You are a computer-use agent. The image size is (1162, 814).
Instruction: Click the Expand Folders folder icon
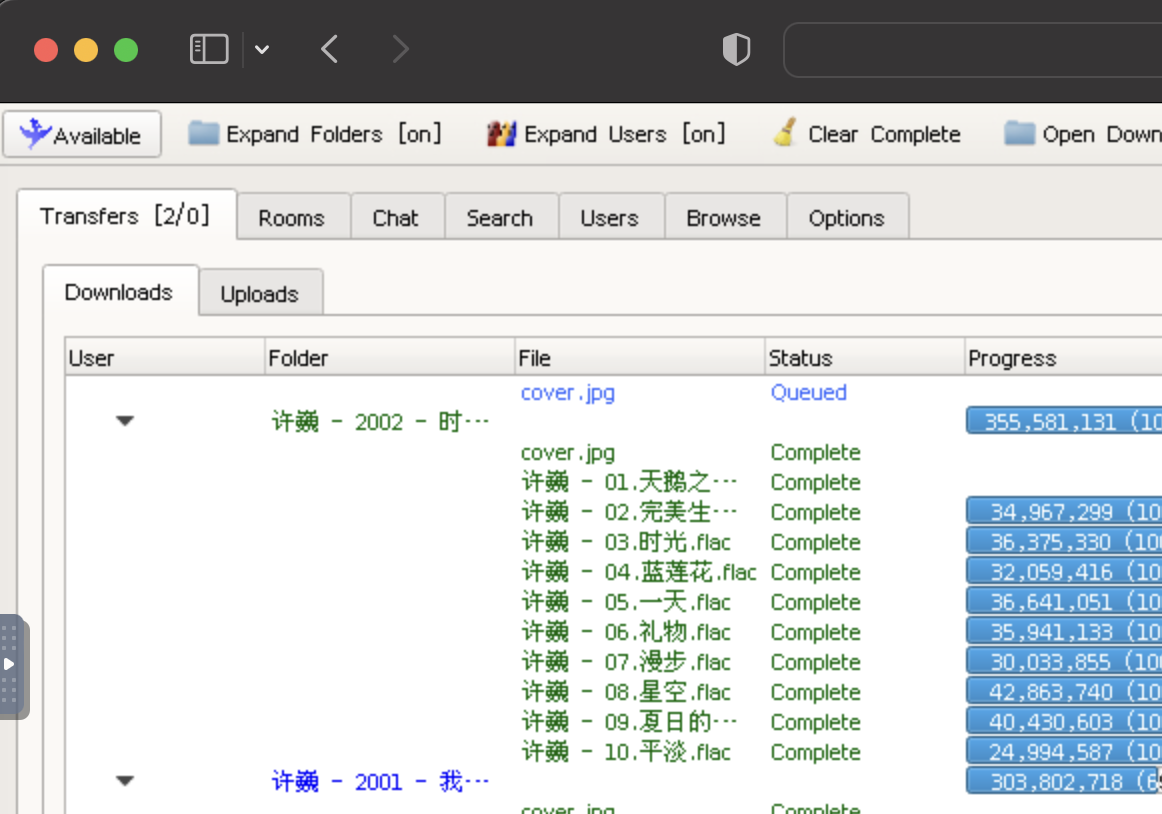[202, 132]
